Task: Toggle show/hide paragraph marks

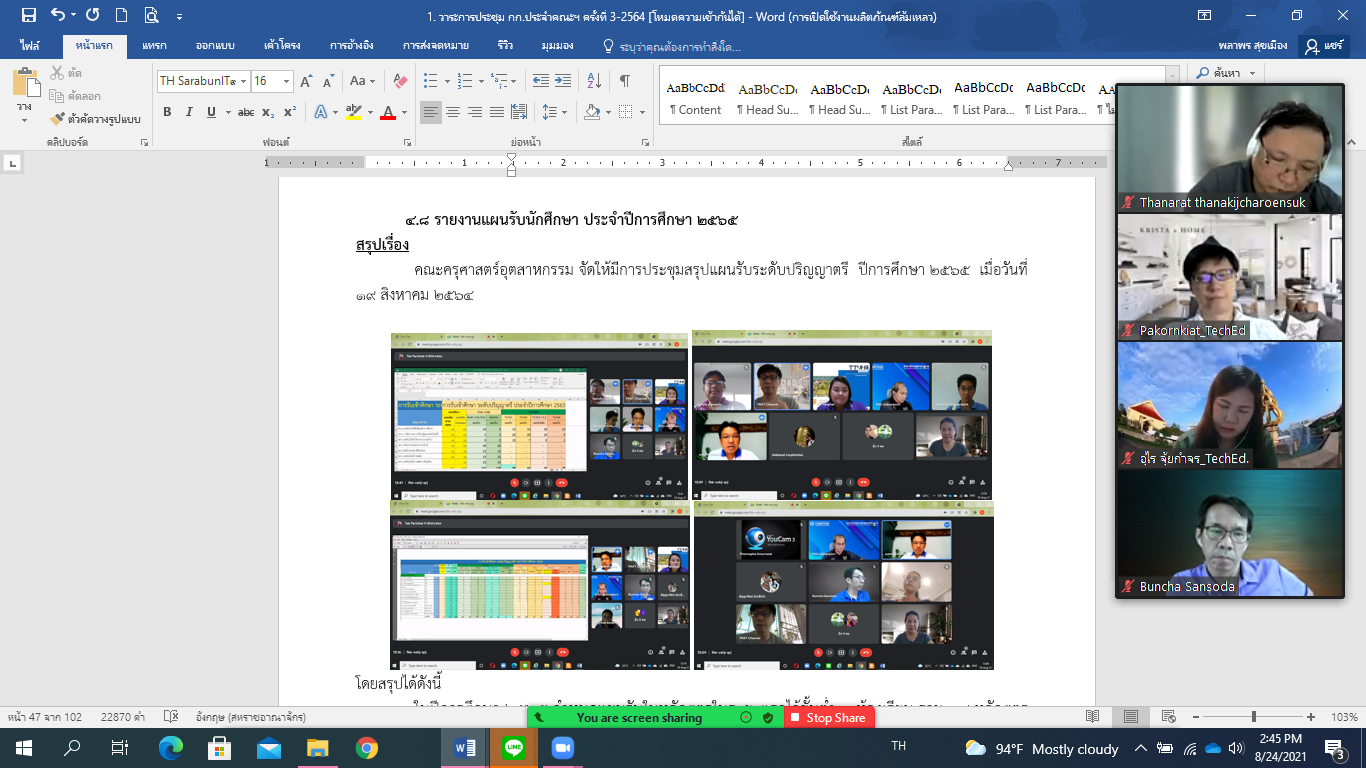Action: tap(624, 81)
